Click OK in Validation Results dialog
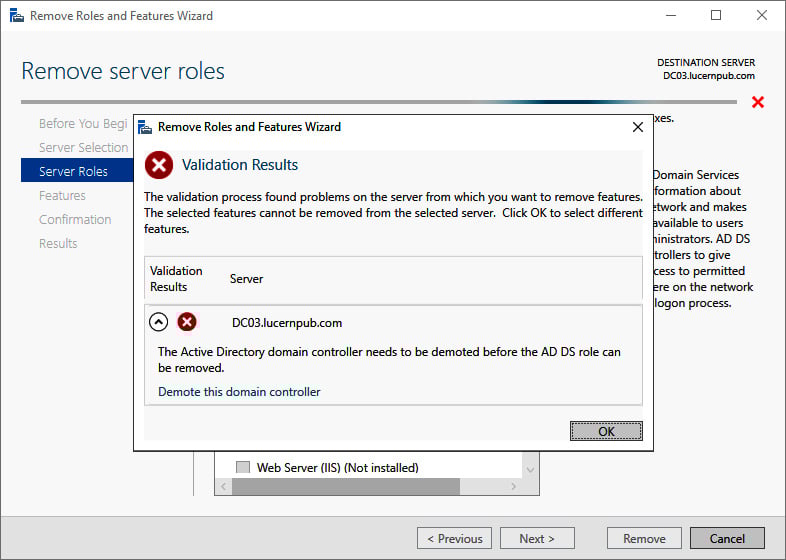The width and height of the screenshot is (786, 560). click(x=606, y=431)
